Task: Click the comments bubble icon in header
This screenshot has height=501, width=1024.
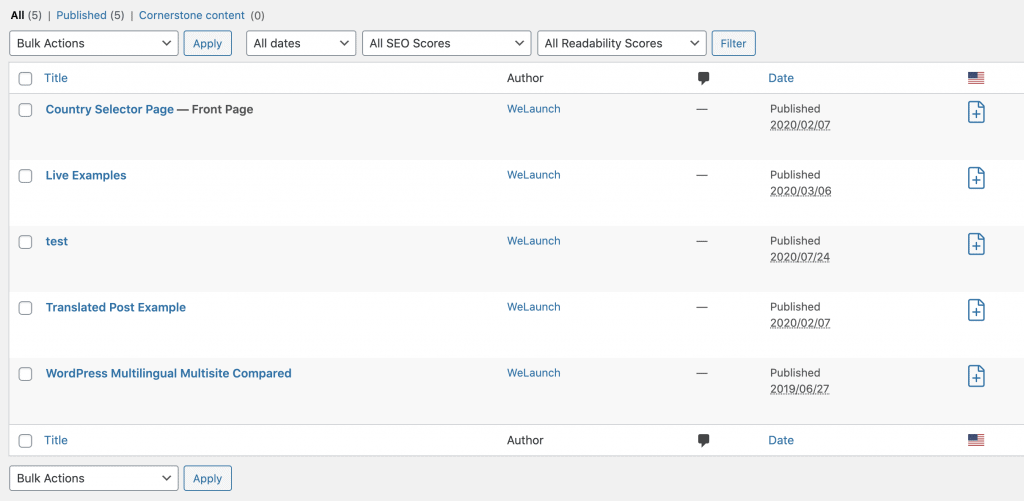Action: click(703, 78)
